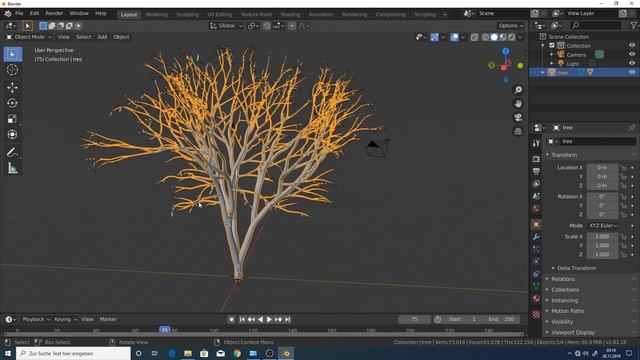Screen dimensions: 640x360
Task: Hide the Light object
Action: point(632,63)
